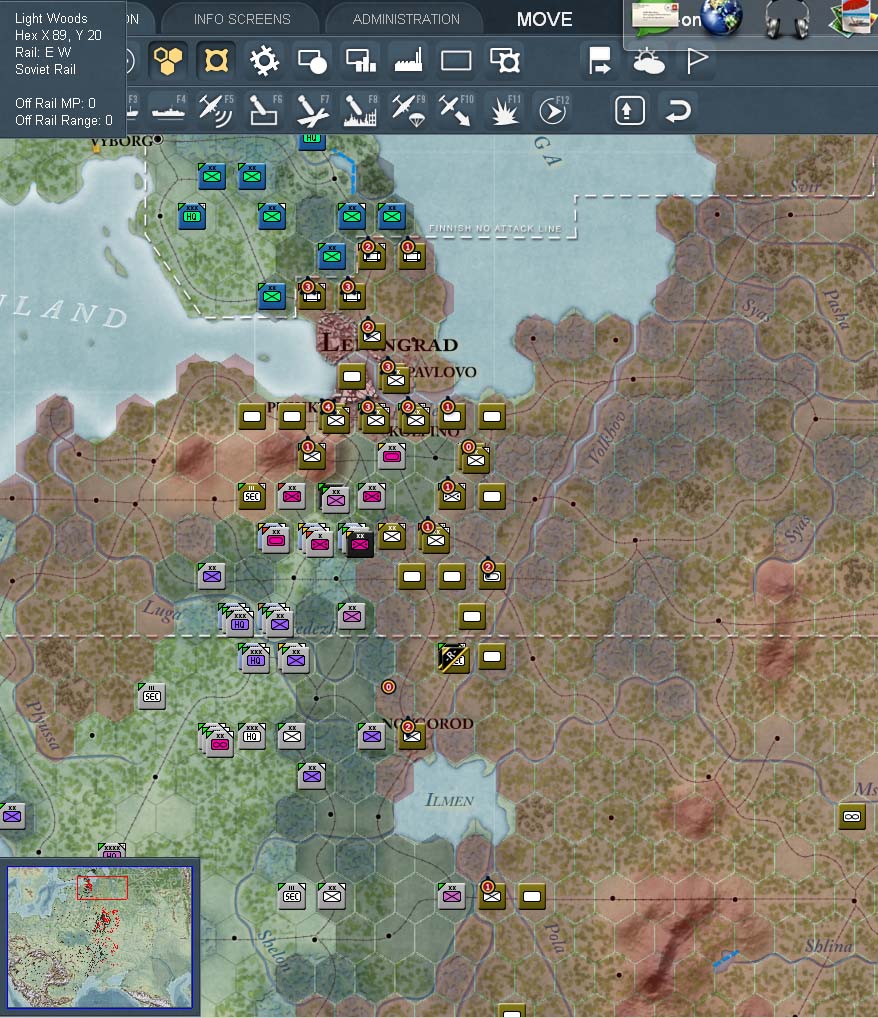Select the bomb city mode F8
The image size is (878, 1018).
tap(361, 110)
